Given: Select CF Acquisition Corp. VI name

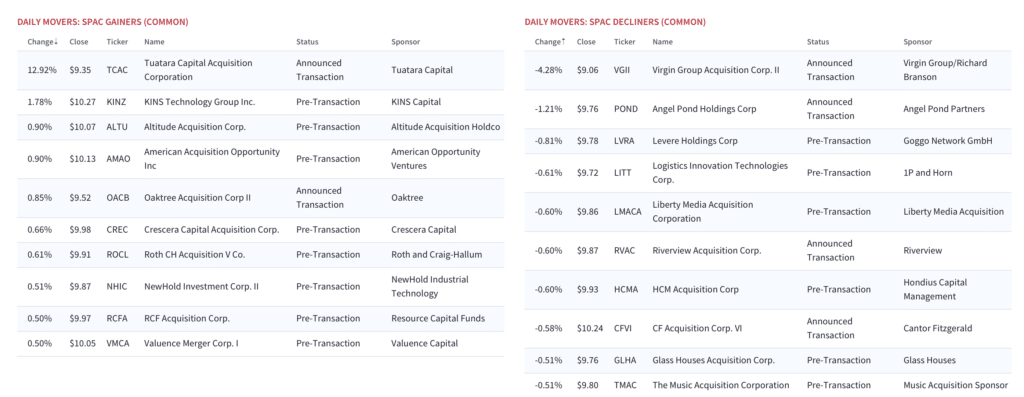Looking at the screenshot, I should click(699, 328).
